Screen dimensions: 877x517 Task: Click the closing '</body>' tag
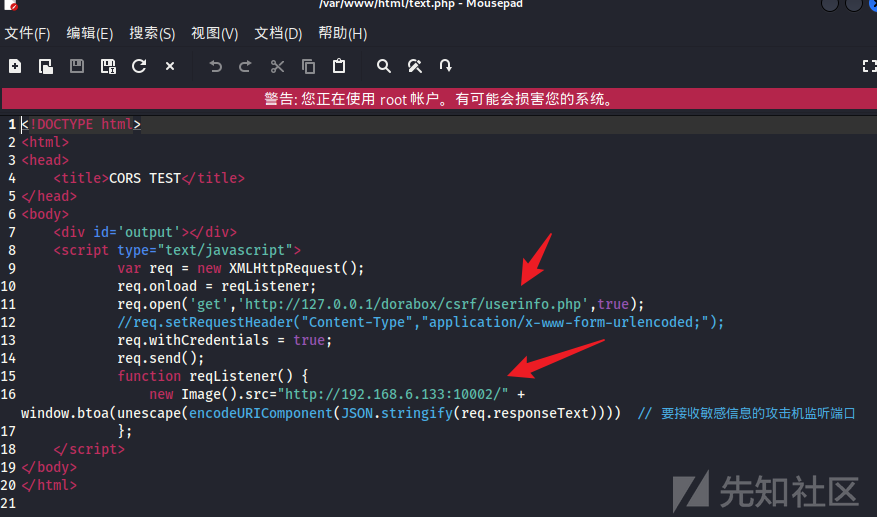point(49,467)
